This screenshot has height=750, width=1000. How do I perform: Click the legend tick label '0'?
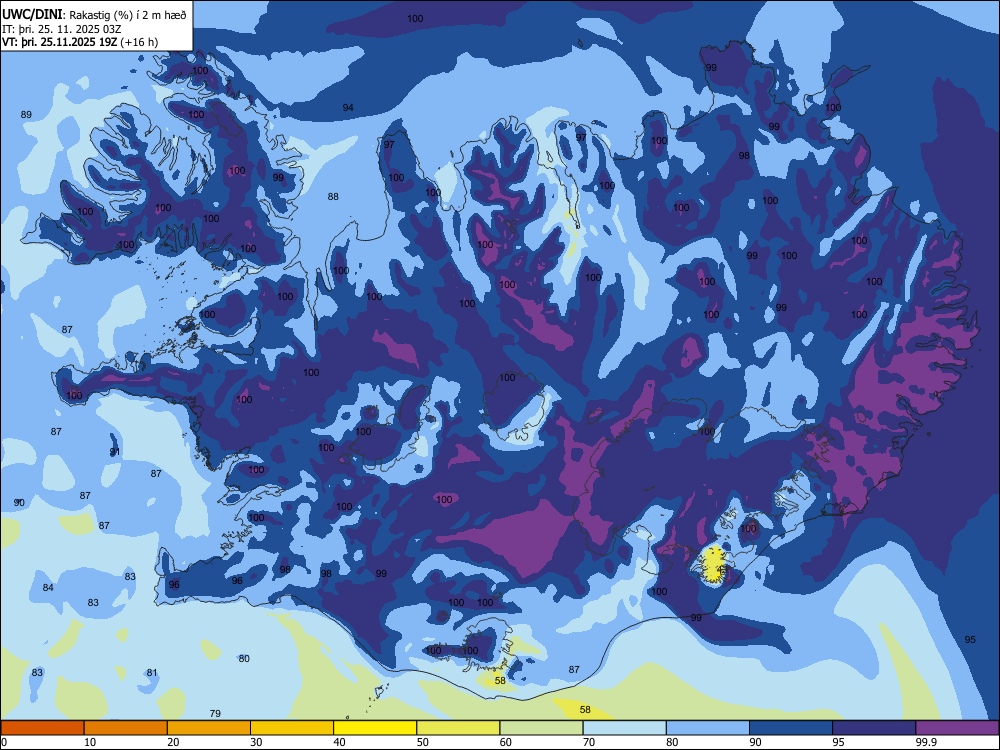4,742
